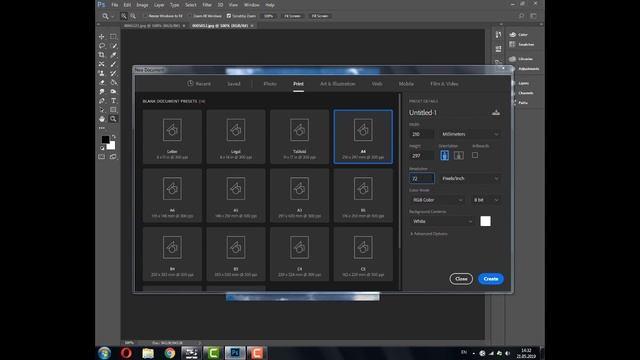The height and width of the screenshot is (360, 640).
Task: Switch to the Film & Video tab
Action: (444, 84)
